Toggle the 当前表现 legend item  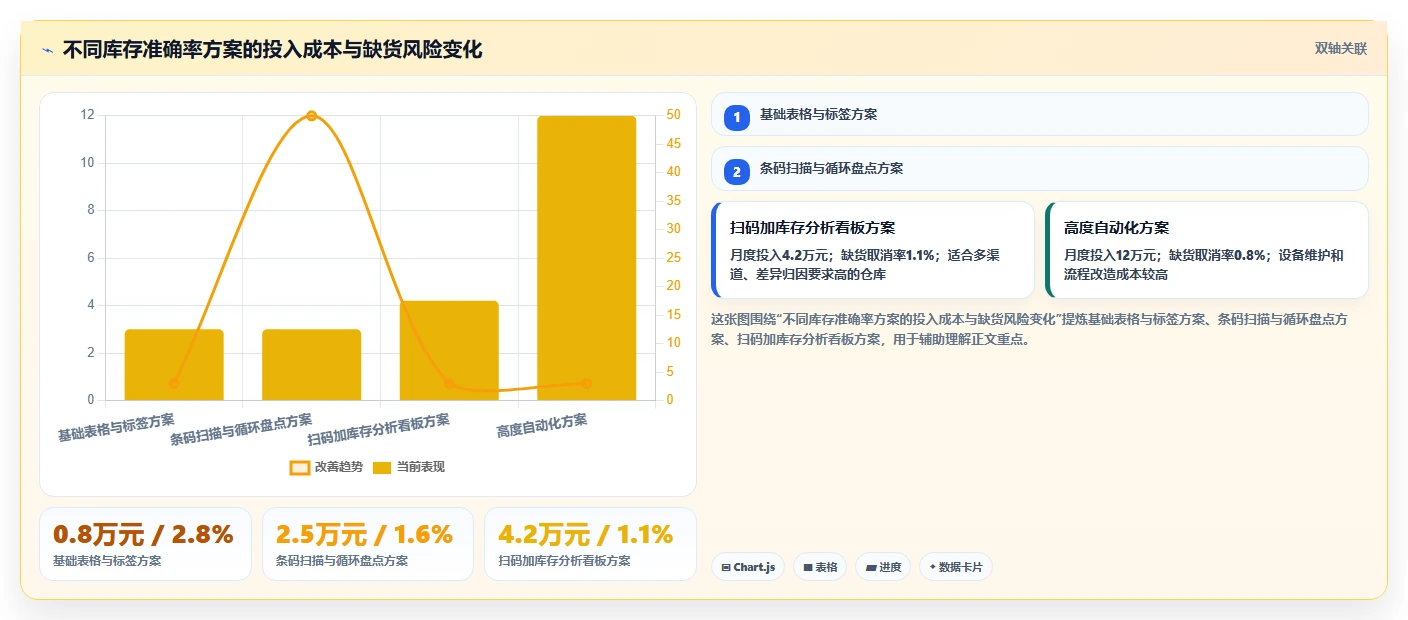point(408,467)
